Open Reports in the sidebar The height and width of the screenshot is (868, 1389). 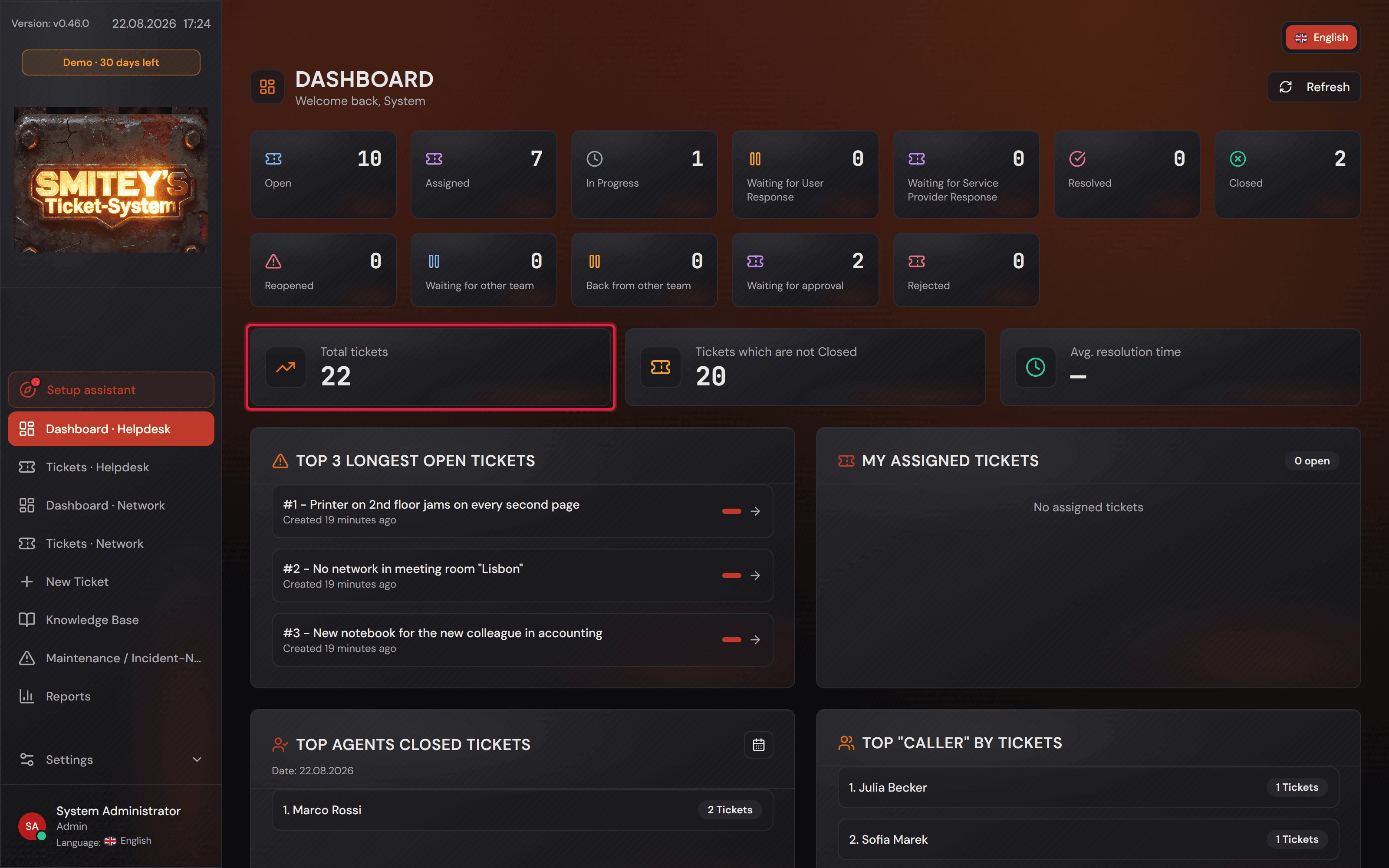tap(111, 696)
